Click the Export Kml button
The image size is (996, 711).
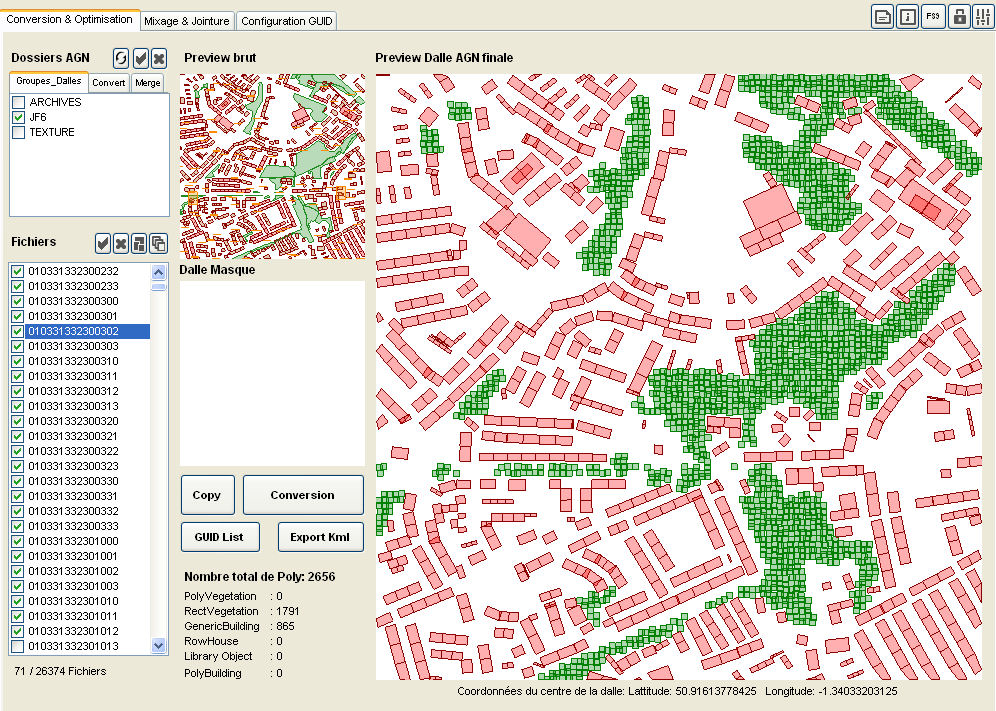(x=320, y=537)
